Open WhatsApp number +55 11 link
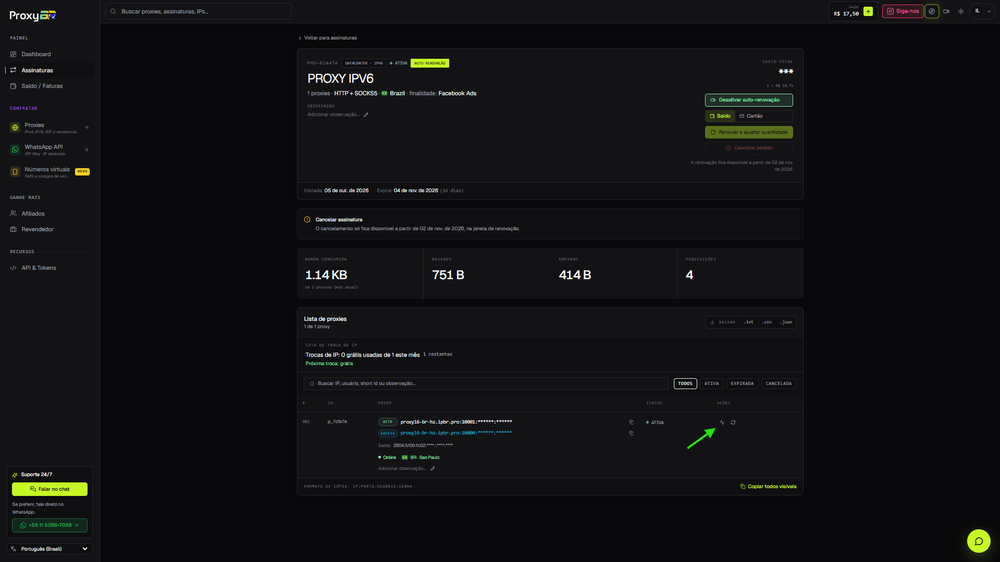 click(50, 526)
